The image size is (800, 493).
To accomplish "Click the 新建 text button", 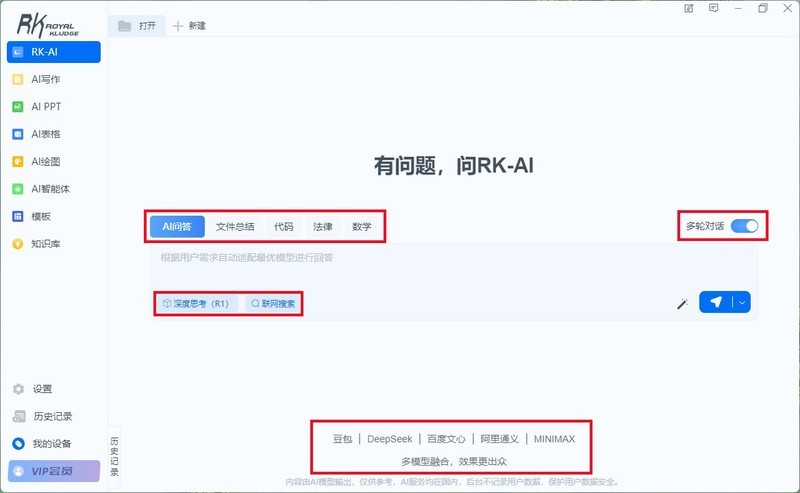I will coord(197,26).
